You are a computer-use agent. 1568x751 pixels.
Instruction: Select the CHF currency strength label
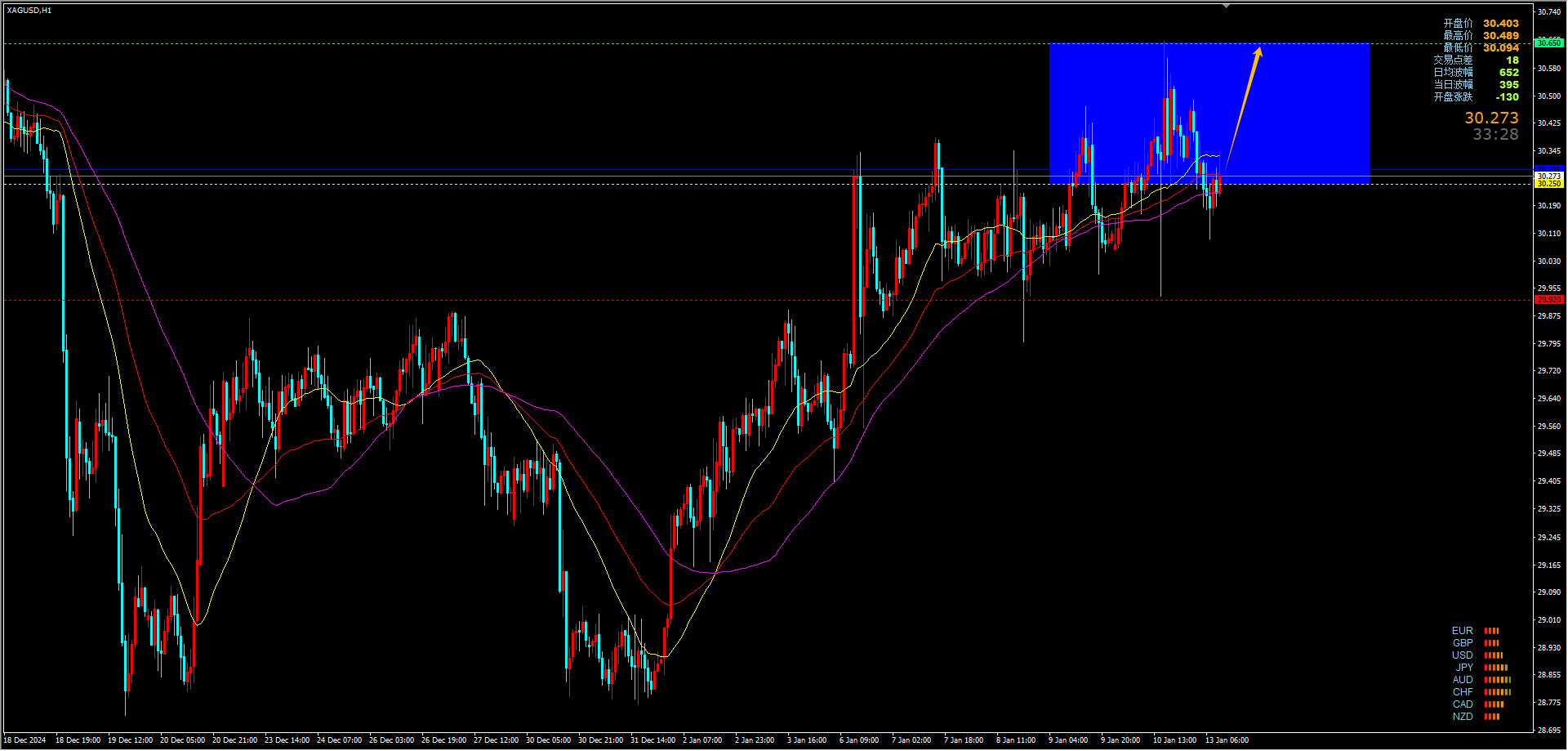pos(1462,692)
